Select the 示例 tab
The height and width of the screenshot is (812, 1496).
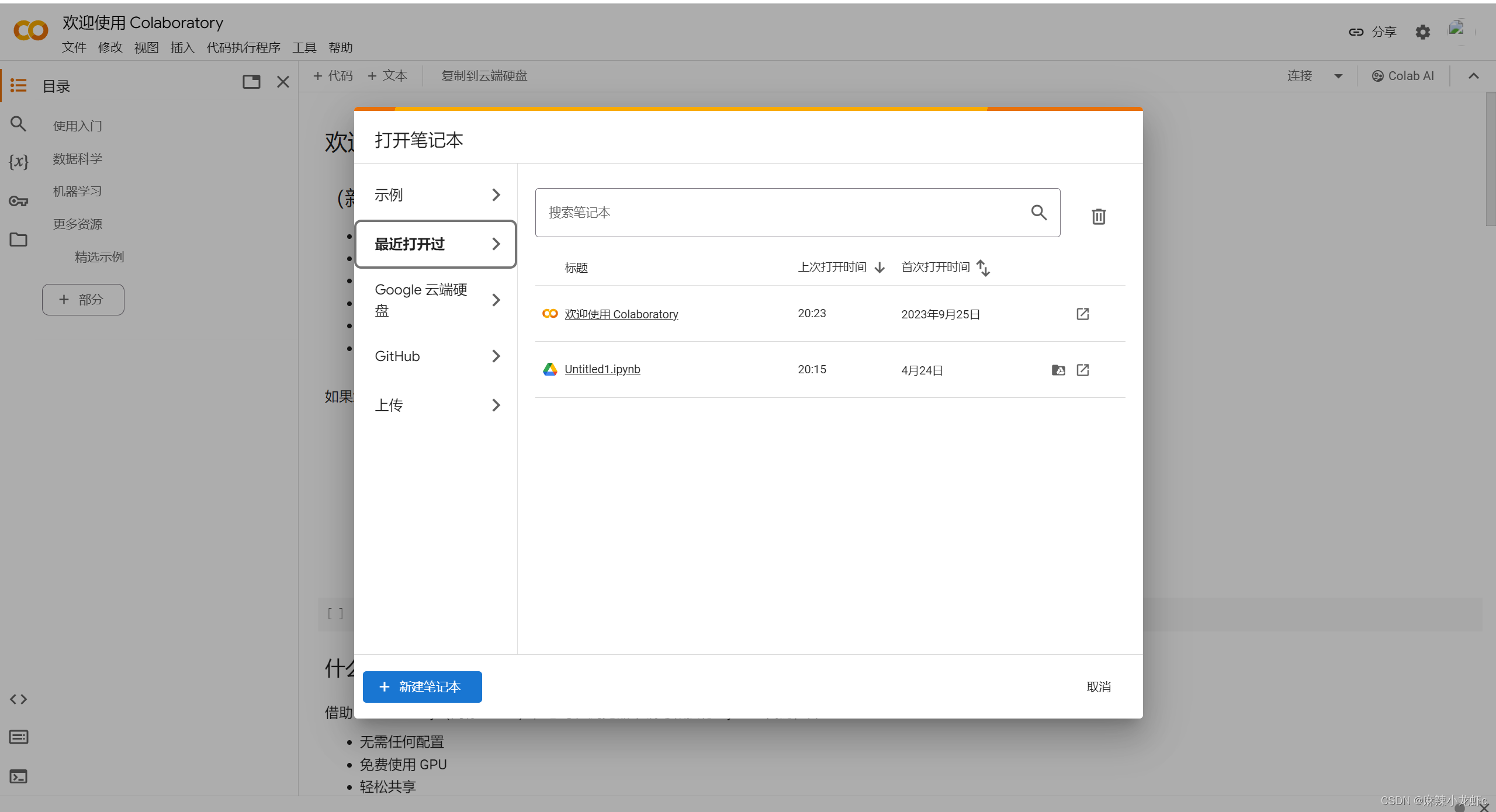[436, 195]
